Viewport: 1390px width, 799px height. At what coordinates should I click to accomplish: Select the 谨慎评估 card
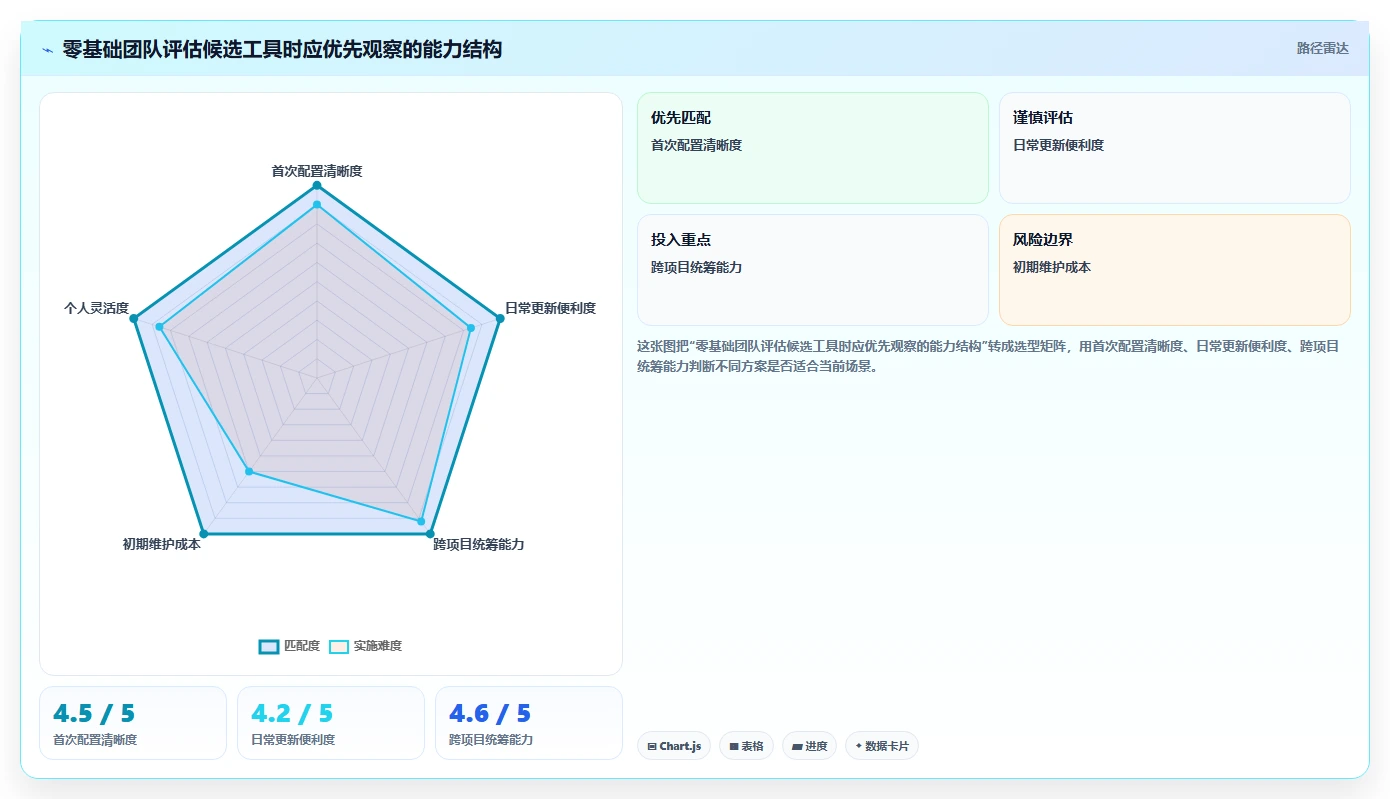1174,148
